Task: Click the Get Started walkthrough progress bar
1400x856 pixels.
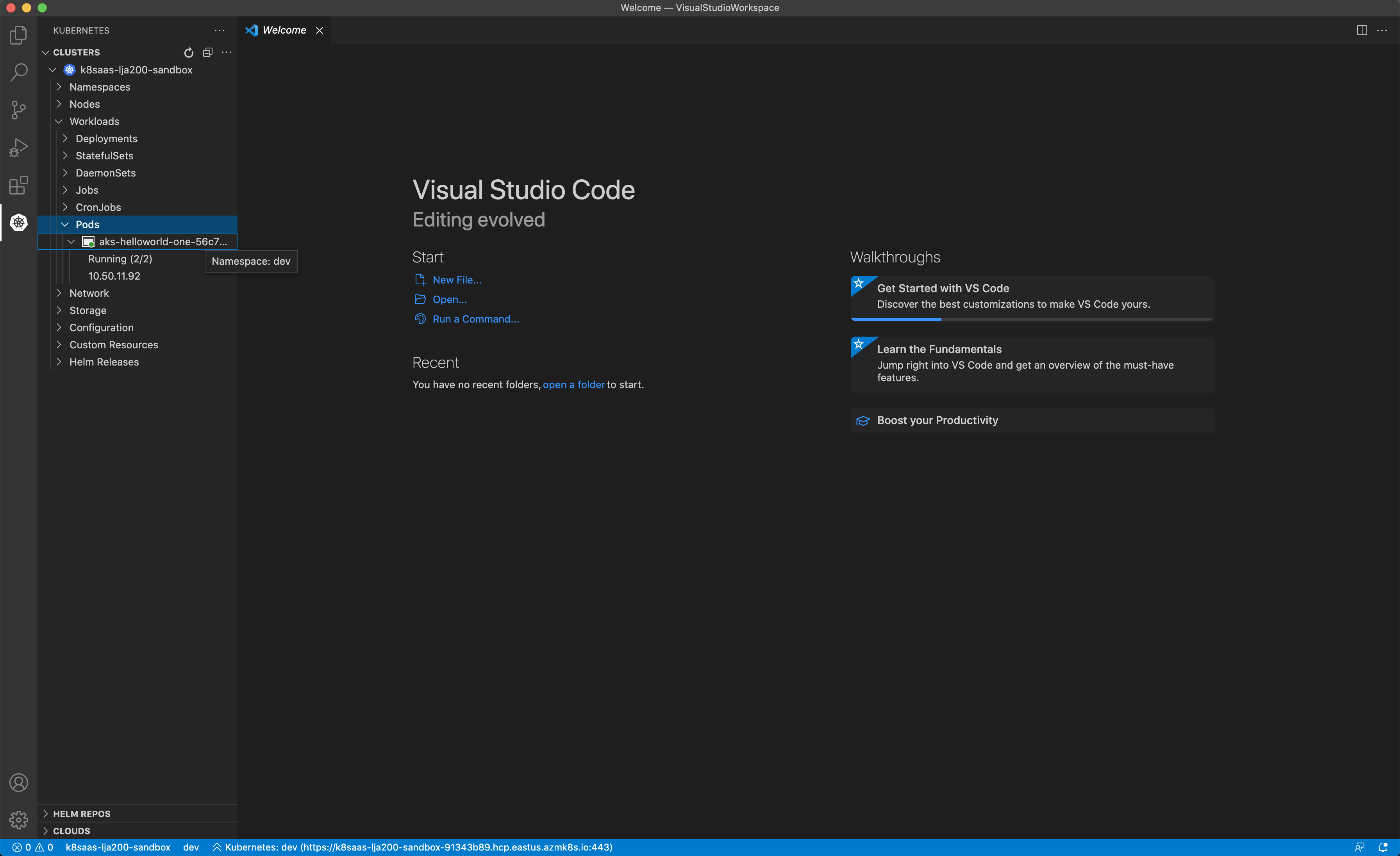Action: point(1032,319)
